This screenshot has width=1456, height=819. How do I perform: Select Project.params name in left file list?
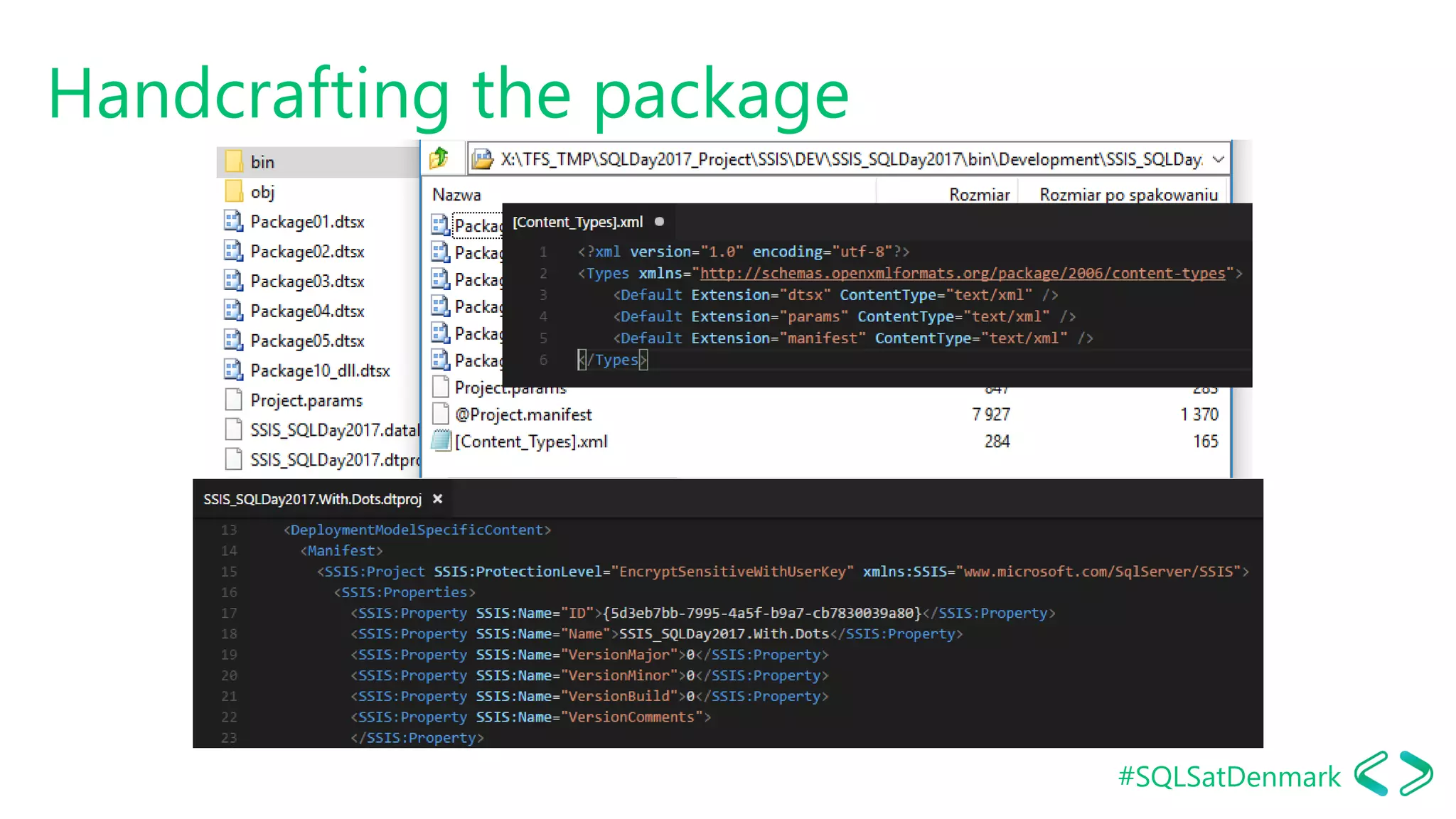(306, 401)
